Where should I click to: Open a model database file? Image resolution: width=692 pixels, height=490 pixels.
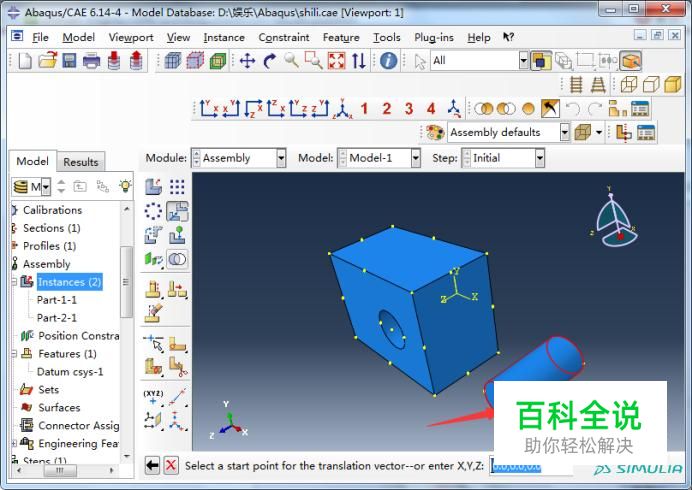48,60
